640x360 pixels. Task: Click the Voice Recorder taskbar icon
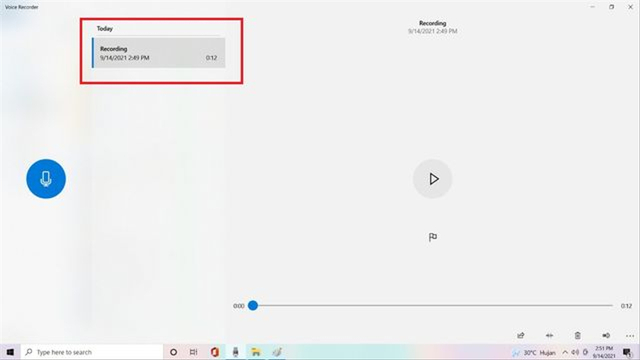click(236, 352)
